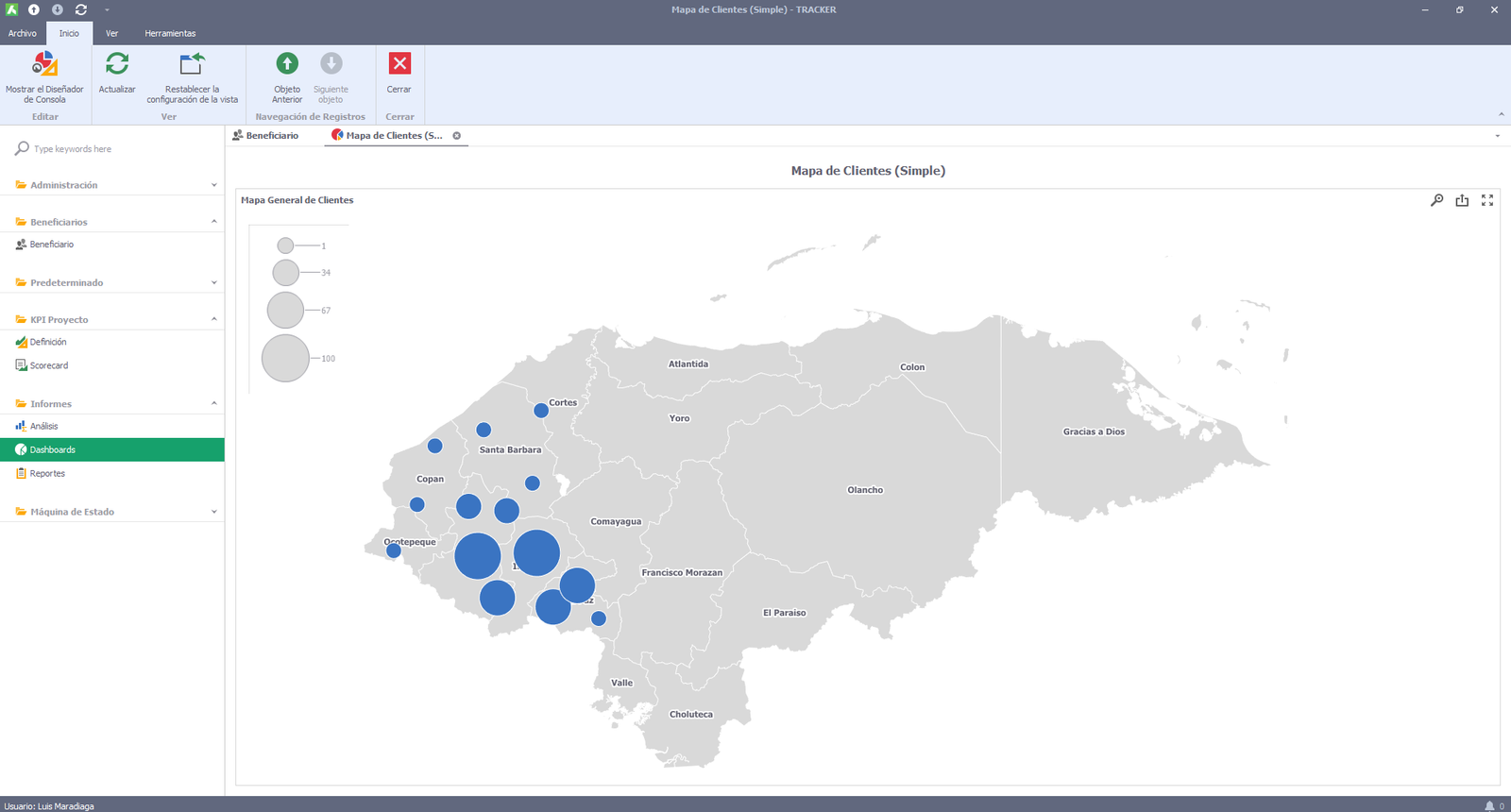This screenshot has width=1511, height=812.
Task: Open the Scorecard item under KPI Proyecto
Action: 49,365
